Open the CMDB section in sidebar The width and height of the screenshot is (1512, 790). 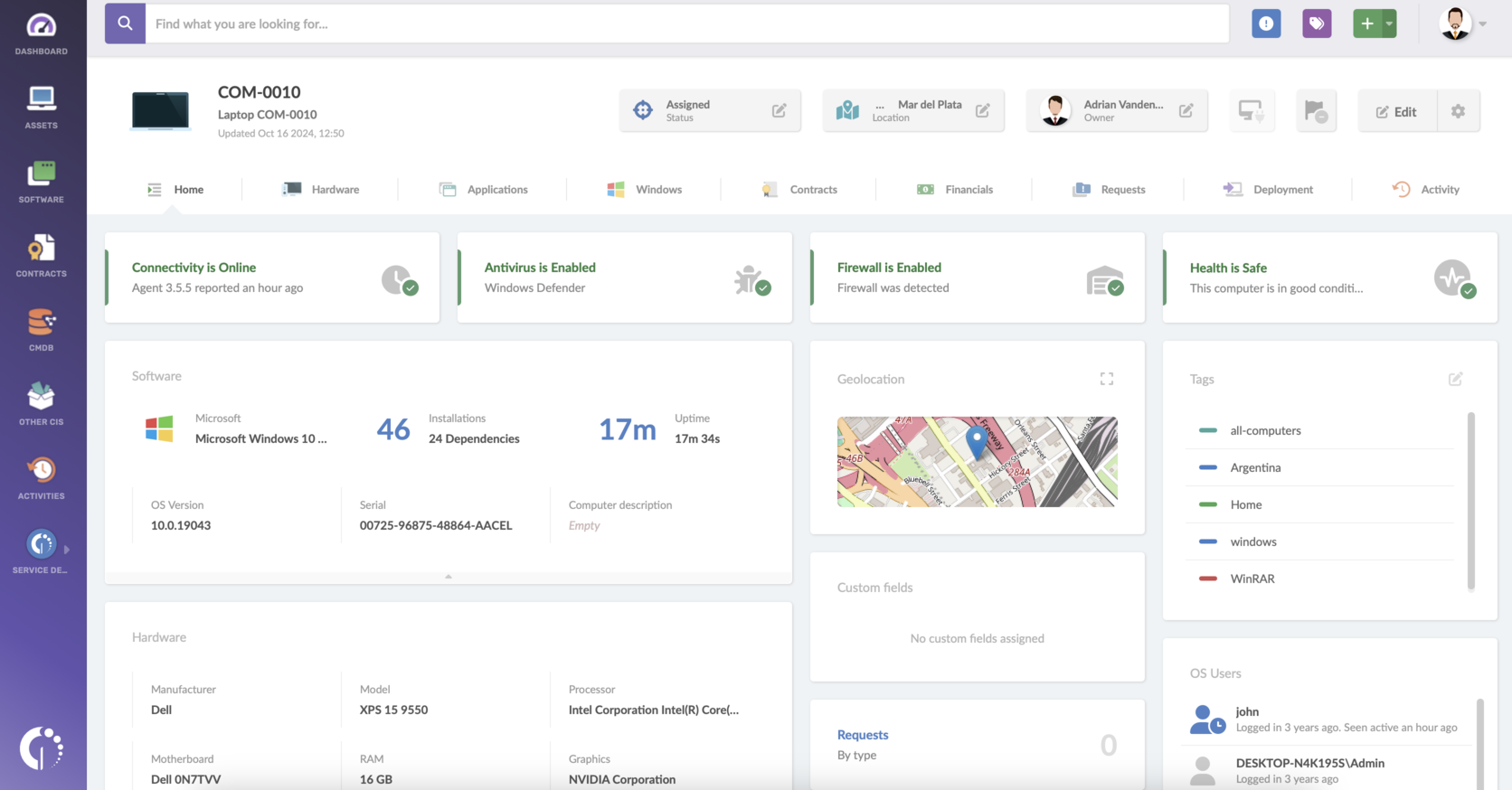[x=41, y=329]
